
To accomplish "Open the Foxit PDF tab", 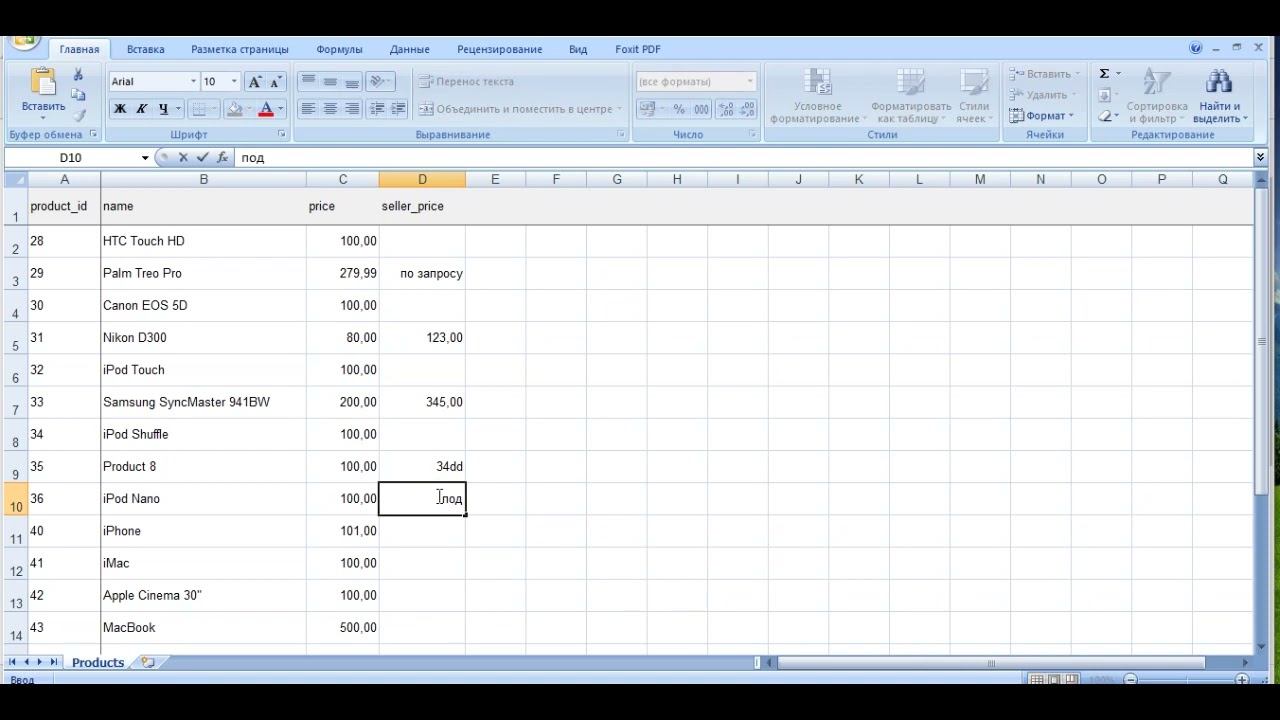I will 638,49.
